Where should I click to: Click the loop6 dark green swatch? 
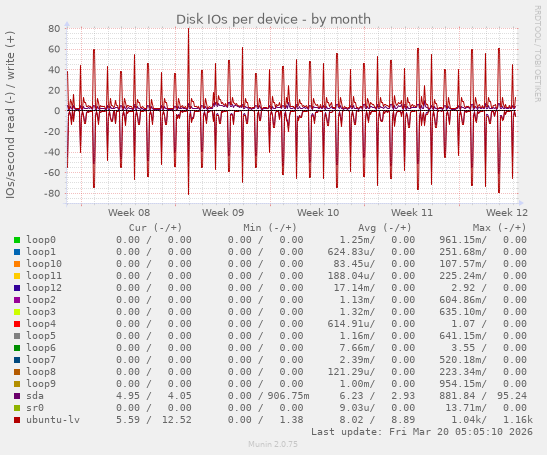pyautogui.click(x=17, y=348)
